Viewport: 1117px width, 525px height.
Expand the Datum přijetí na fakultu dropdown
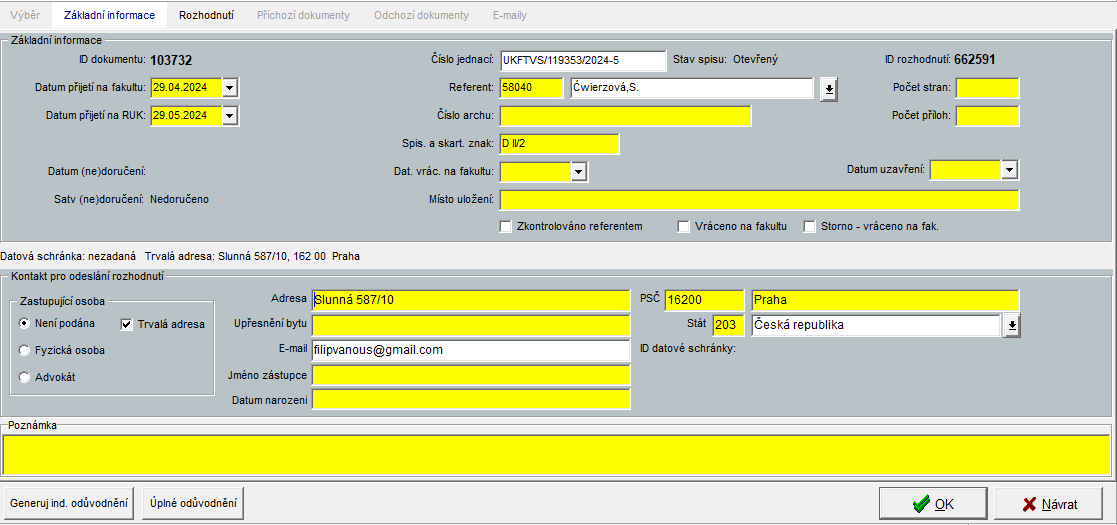tap(230, 88)
